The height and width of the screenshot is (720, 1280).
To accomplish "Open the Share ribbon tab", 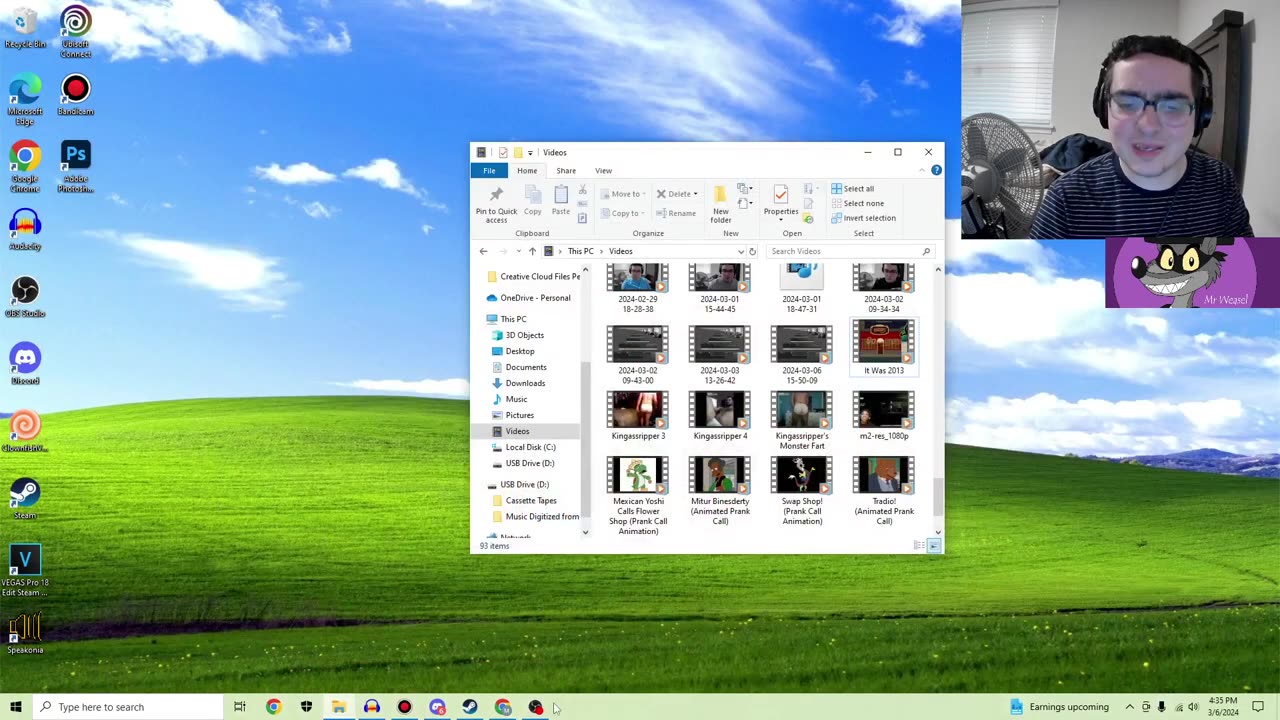I will point(566,171).
